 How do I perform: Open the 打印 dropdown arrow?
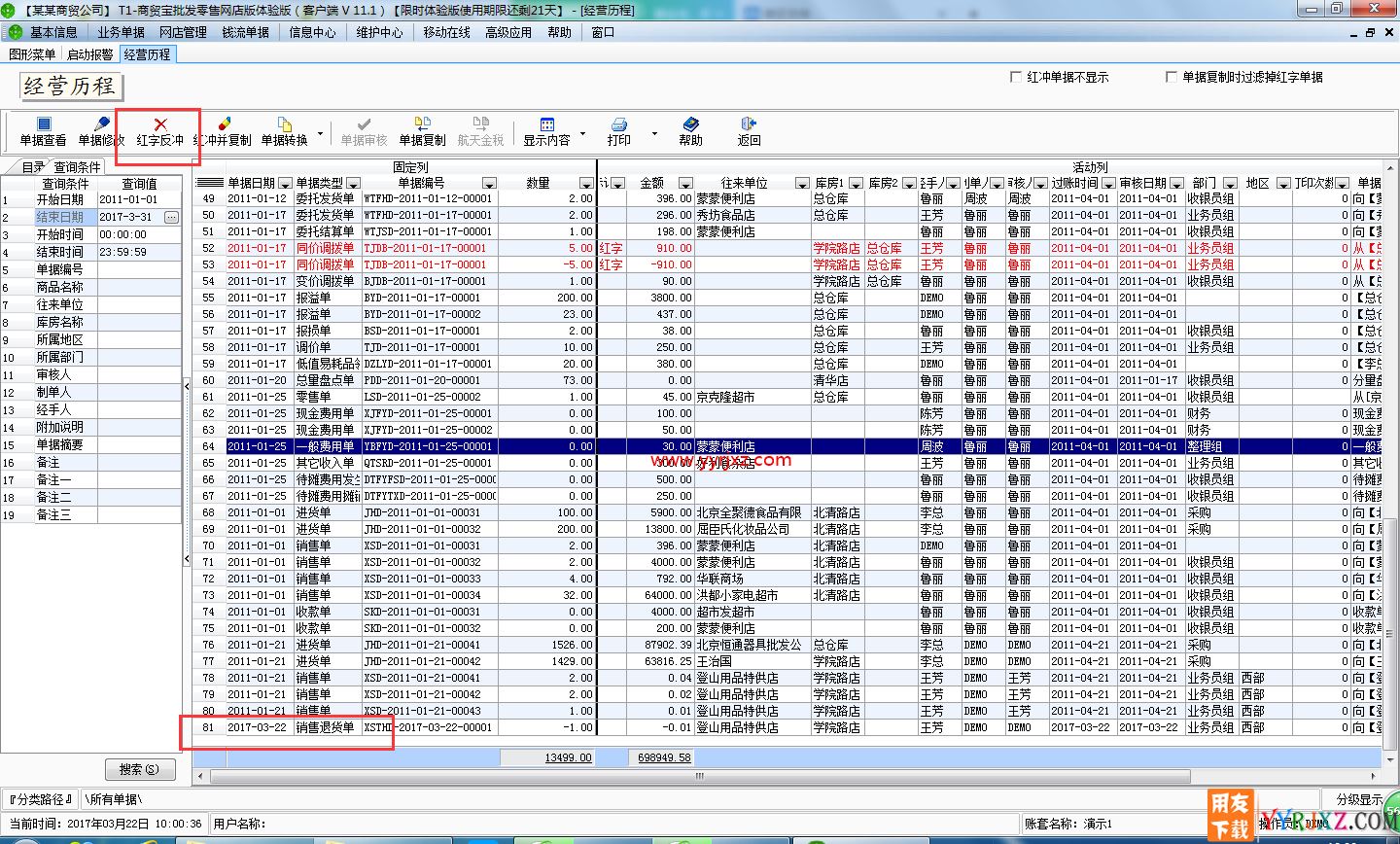654,133
